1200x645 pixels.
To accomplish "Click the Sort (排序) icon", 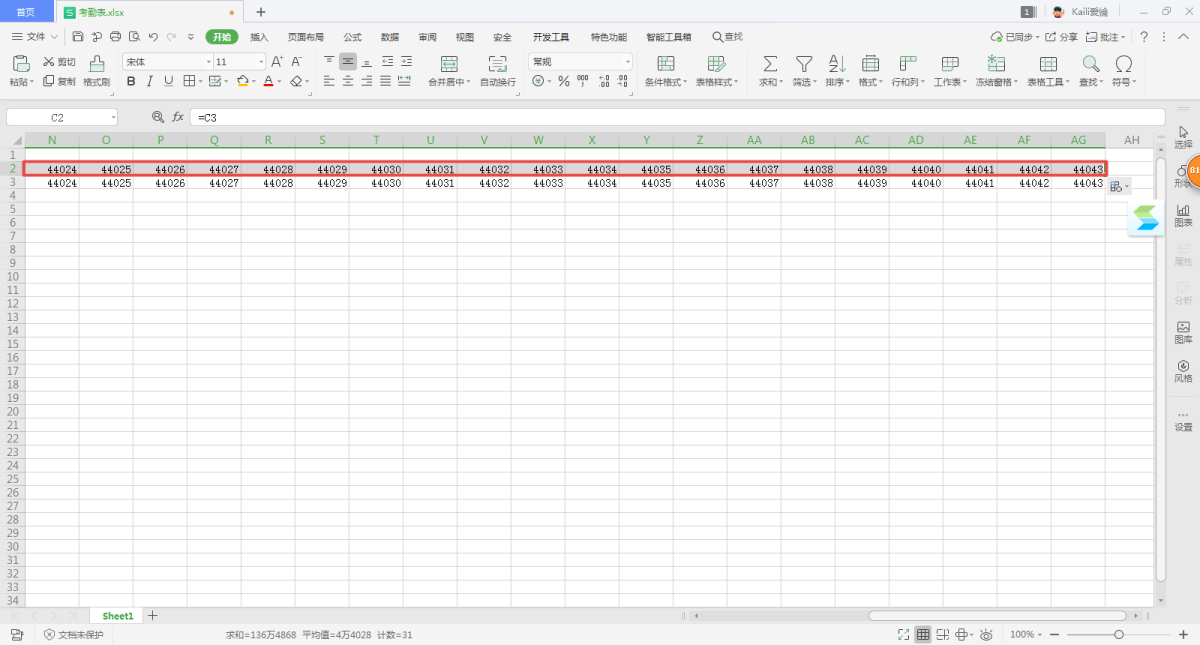I will [x=836, y=64].
